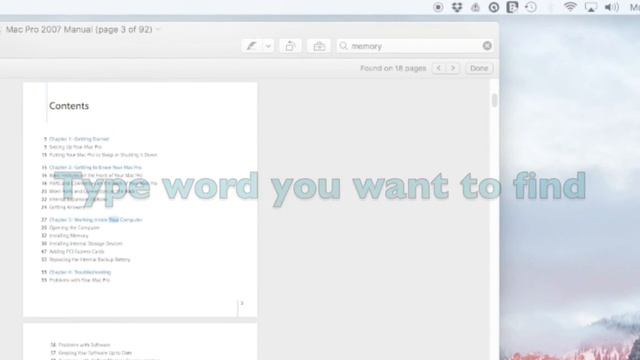The image size is (640, 360).
Task: Click the Done button in the find bar
Action: [x=479, y=68]
